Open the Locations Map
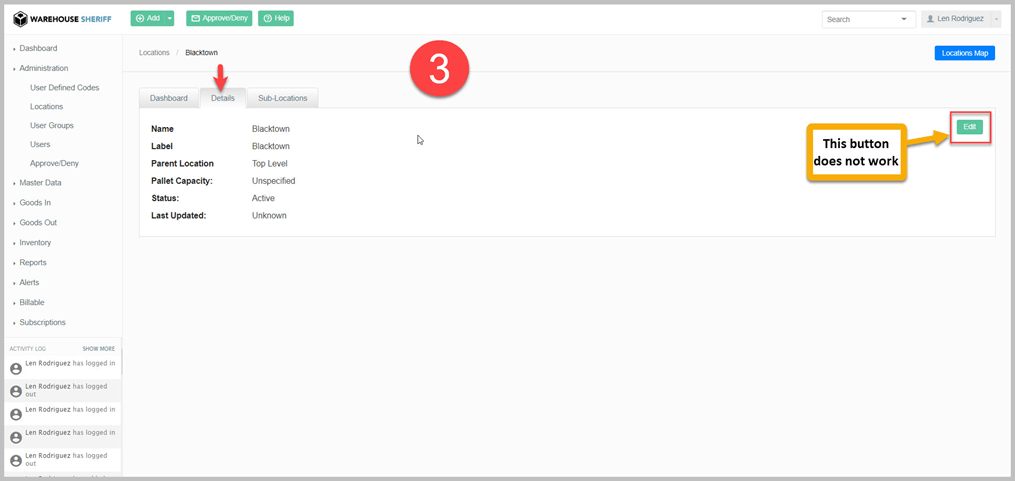Image resolution: width=1015 pixels, height=481 pixels. (x=964, y=53)
